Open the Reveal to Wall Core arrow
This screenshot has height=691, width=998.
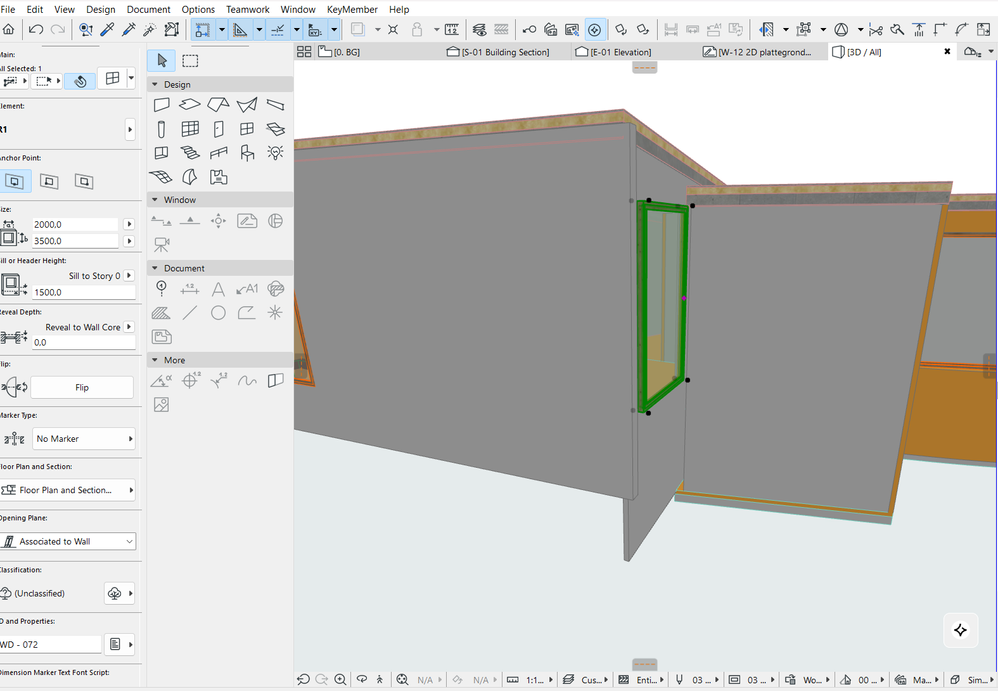click(129, 327)
